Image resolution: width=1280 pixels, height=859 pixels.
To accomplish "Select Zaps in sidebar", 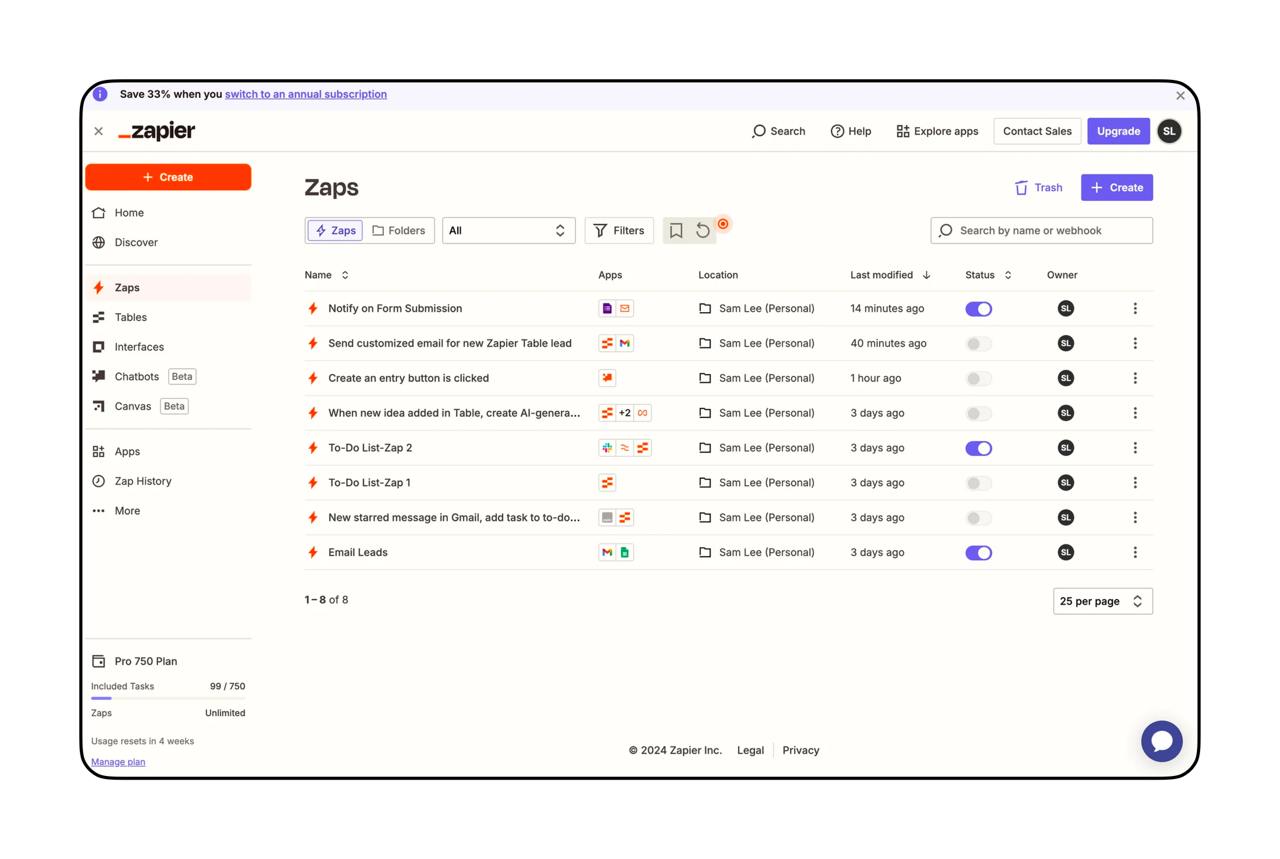I will click(168, 288).
